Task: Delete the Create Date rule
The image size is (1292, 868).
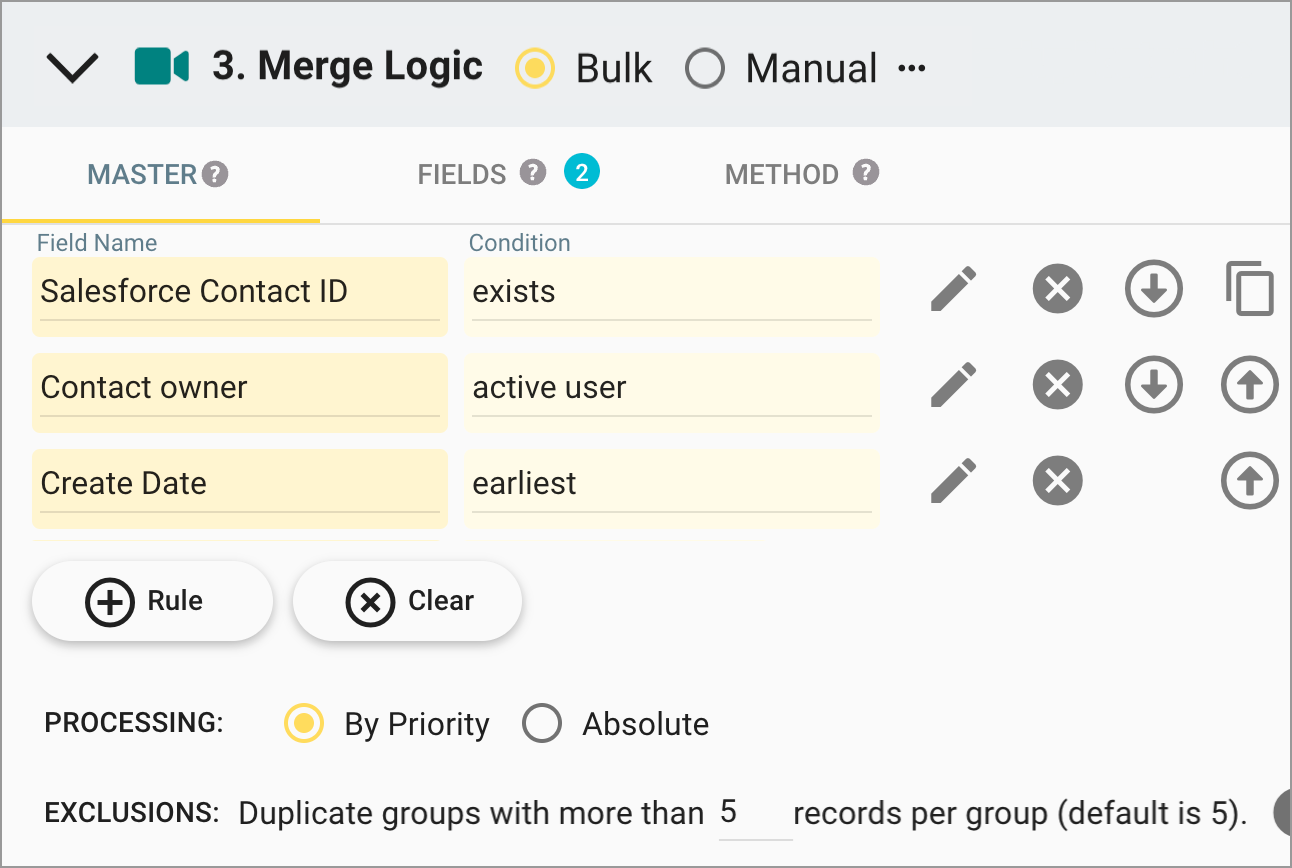Action: coord(1057,480)
